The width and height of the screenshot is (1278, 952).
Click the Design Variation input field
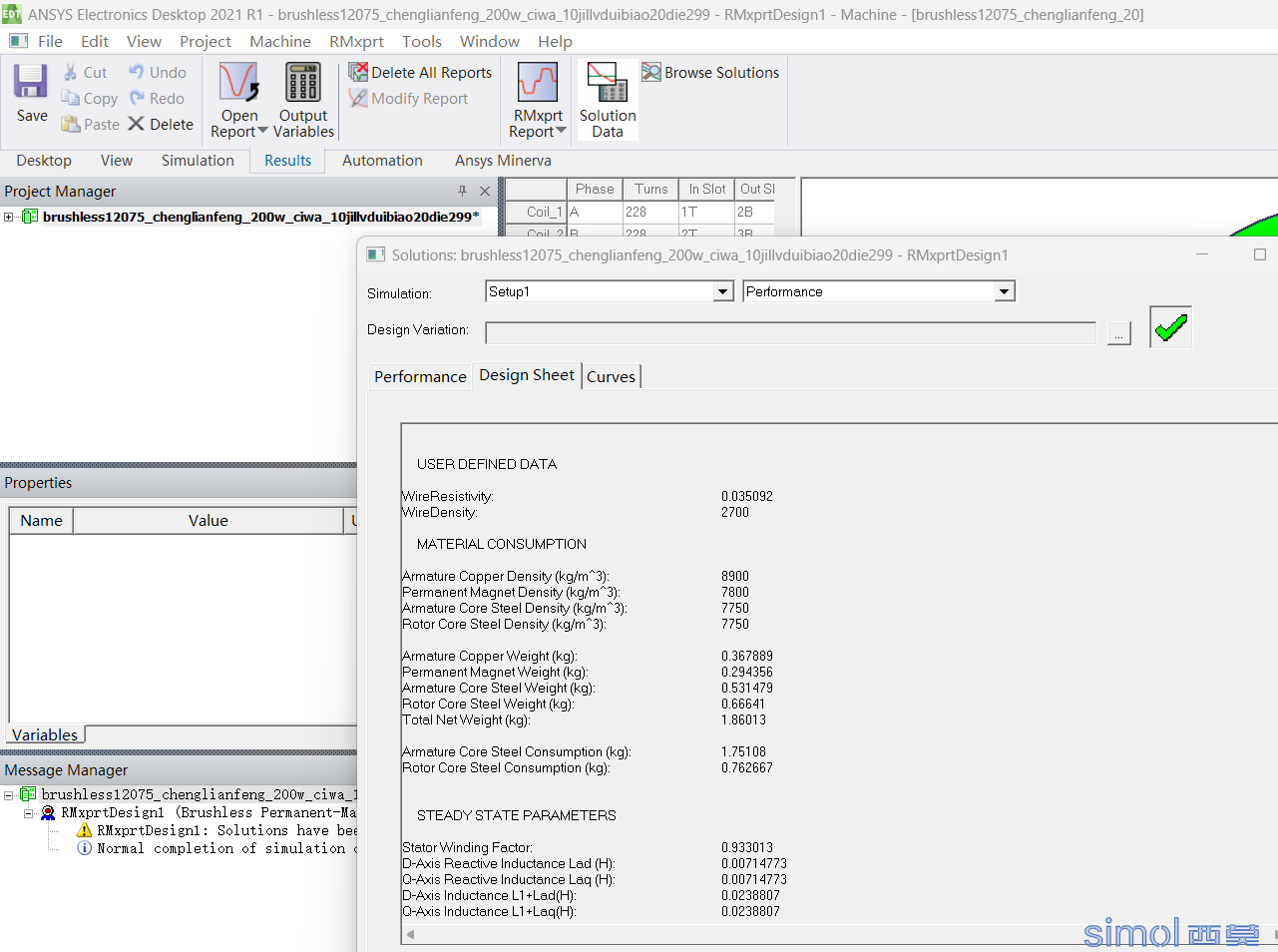[791, 333]
